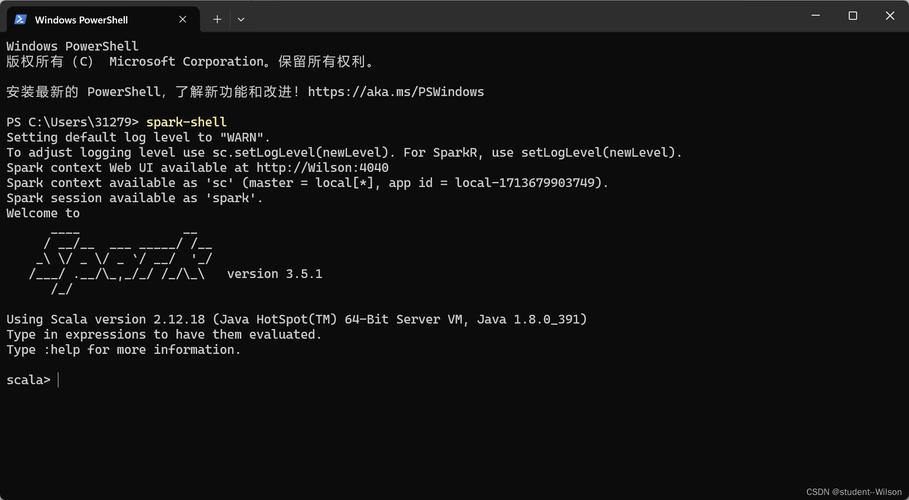Click the version 3.5.1 text
The image size is (909, 500).
(274, 274)
